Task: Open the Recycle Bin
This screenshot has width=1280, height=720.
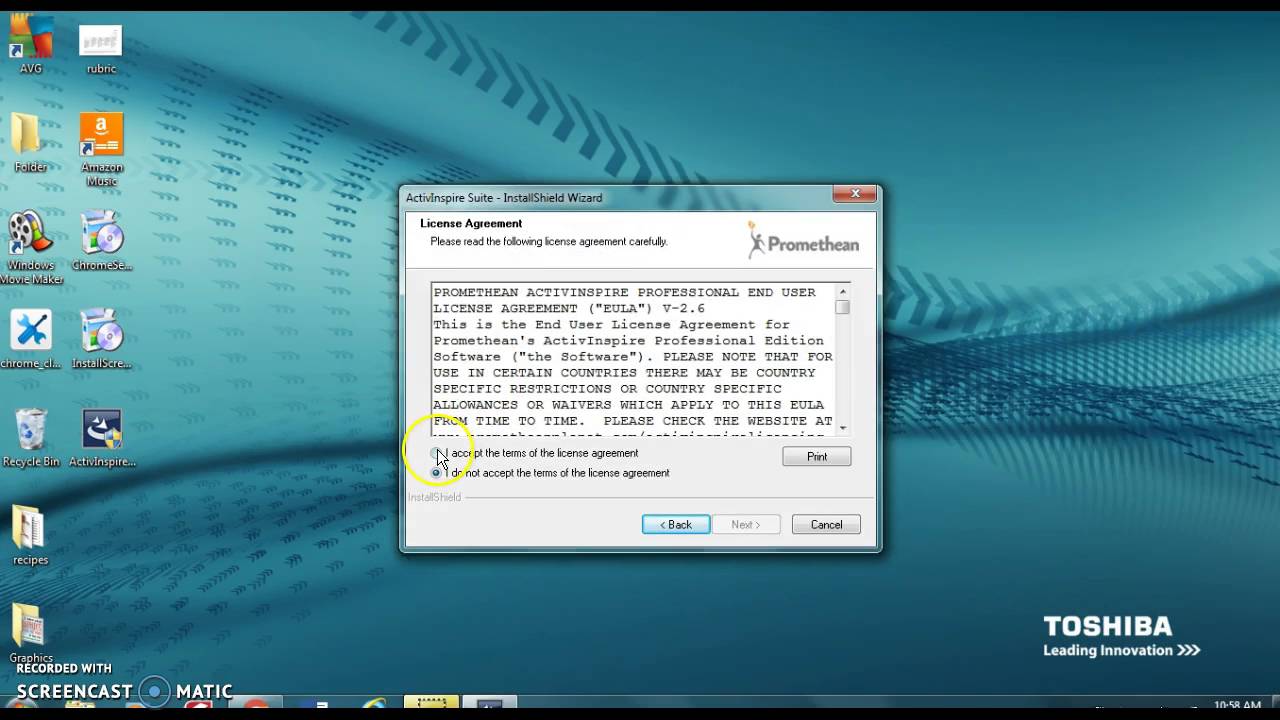Action: pyautogui.click(x=30, y=438)
